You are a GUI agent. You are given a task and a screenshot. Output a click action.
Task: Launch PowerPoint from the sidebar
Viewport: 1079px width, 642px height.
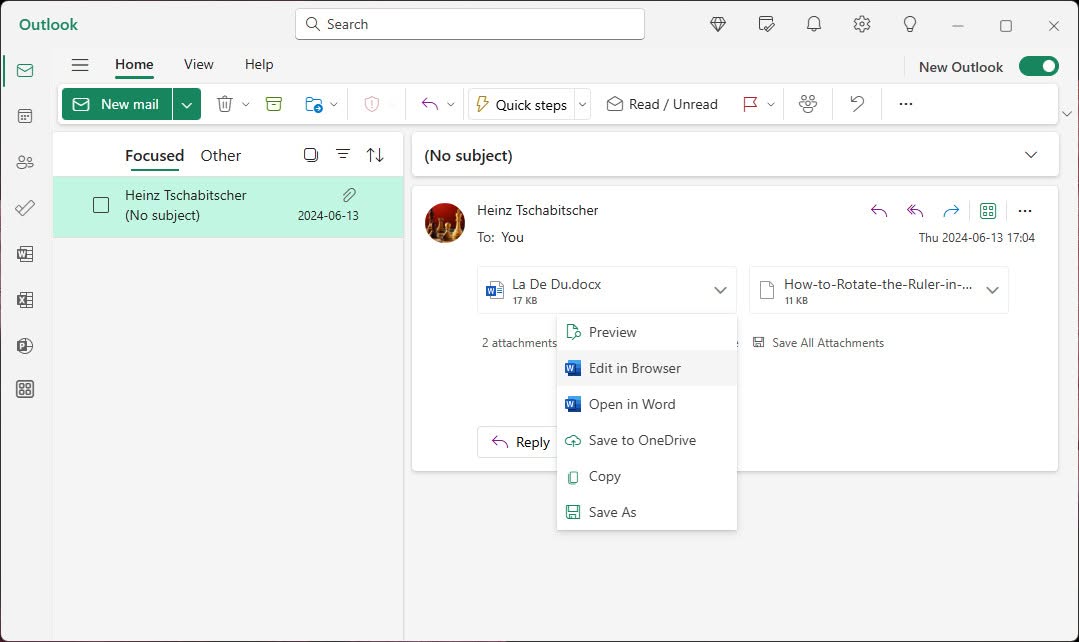(25, 345)
